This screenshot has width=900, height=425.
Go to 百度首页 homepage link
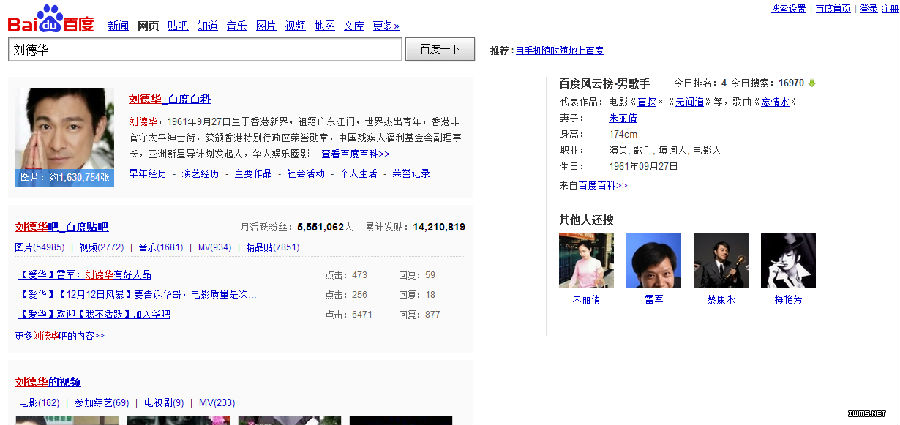click(833, 8)
